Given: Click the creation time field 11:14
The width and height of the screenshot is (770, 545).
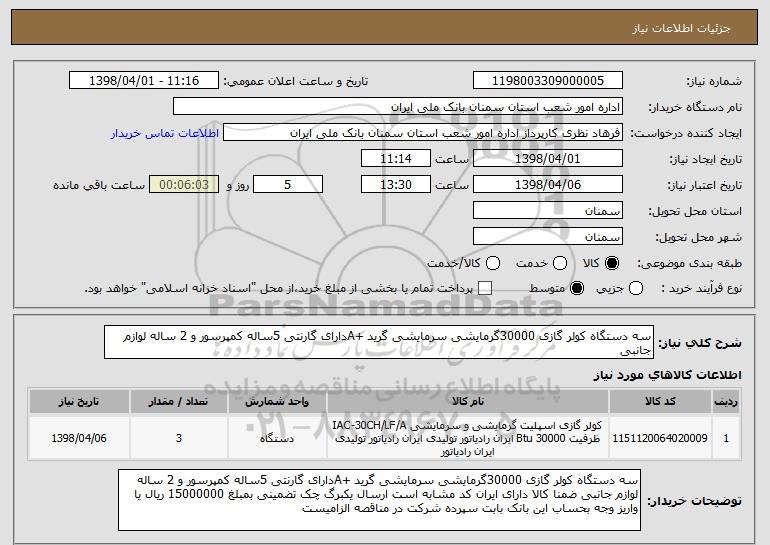Looking at the screenshot, I should pyautogui.click(x=396, y=159).
